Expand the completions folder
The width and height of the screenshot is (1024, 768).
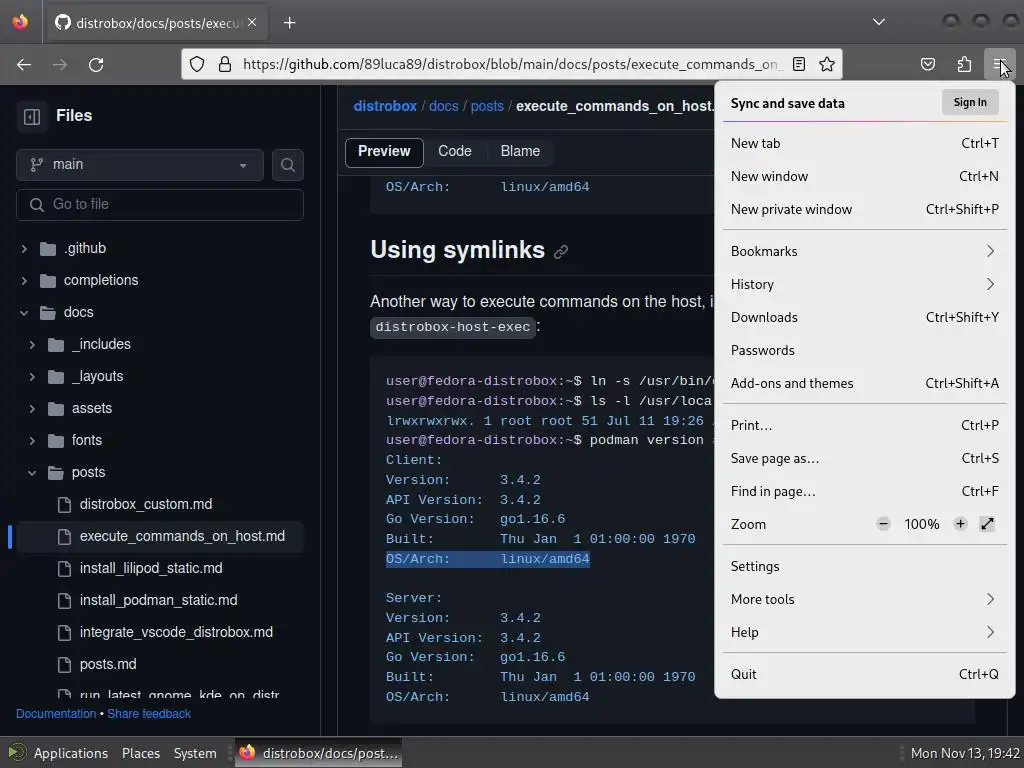(24, 280)
